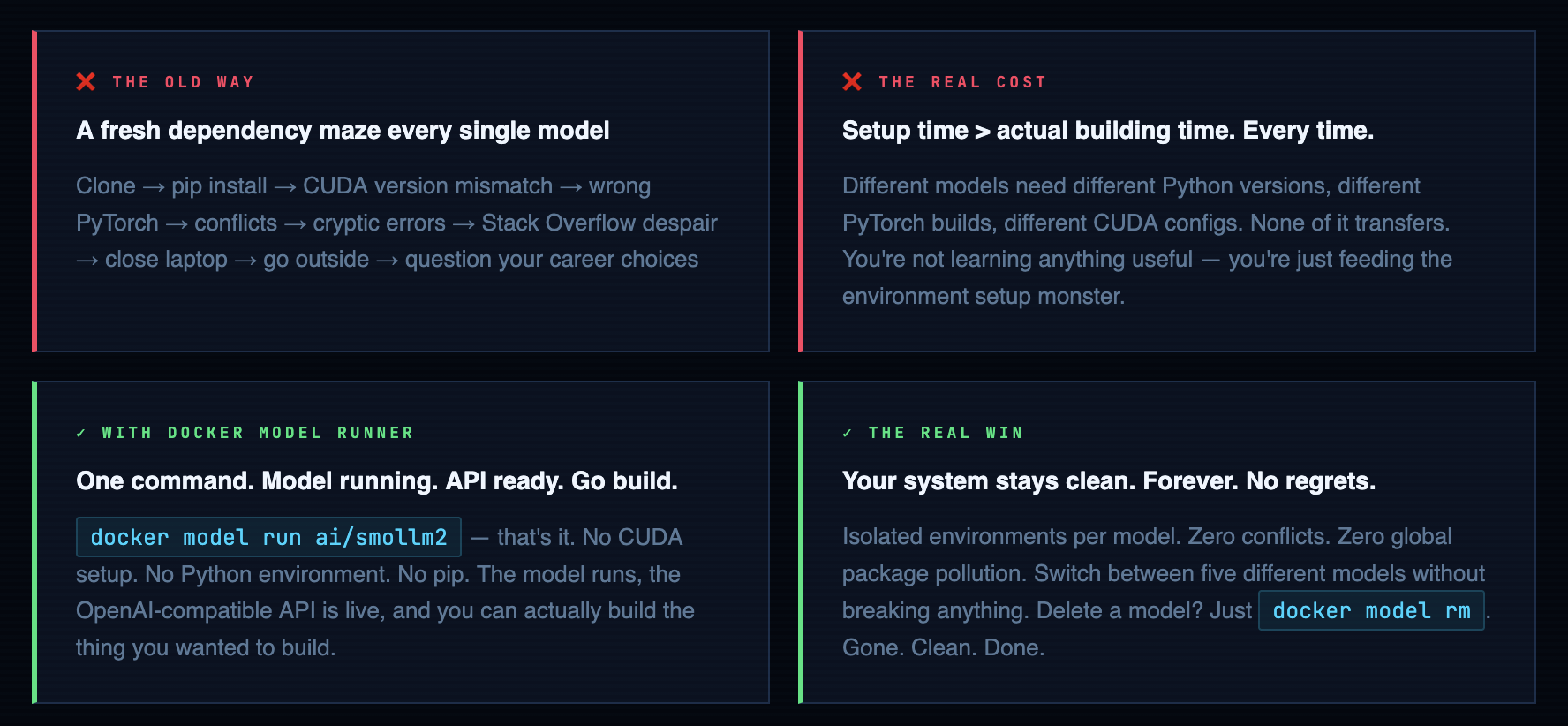The image size is (1568, 726).
Task: Click the 'Setup time > actual building time' heading
Action: (x=1107, y=131)
